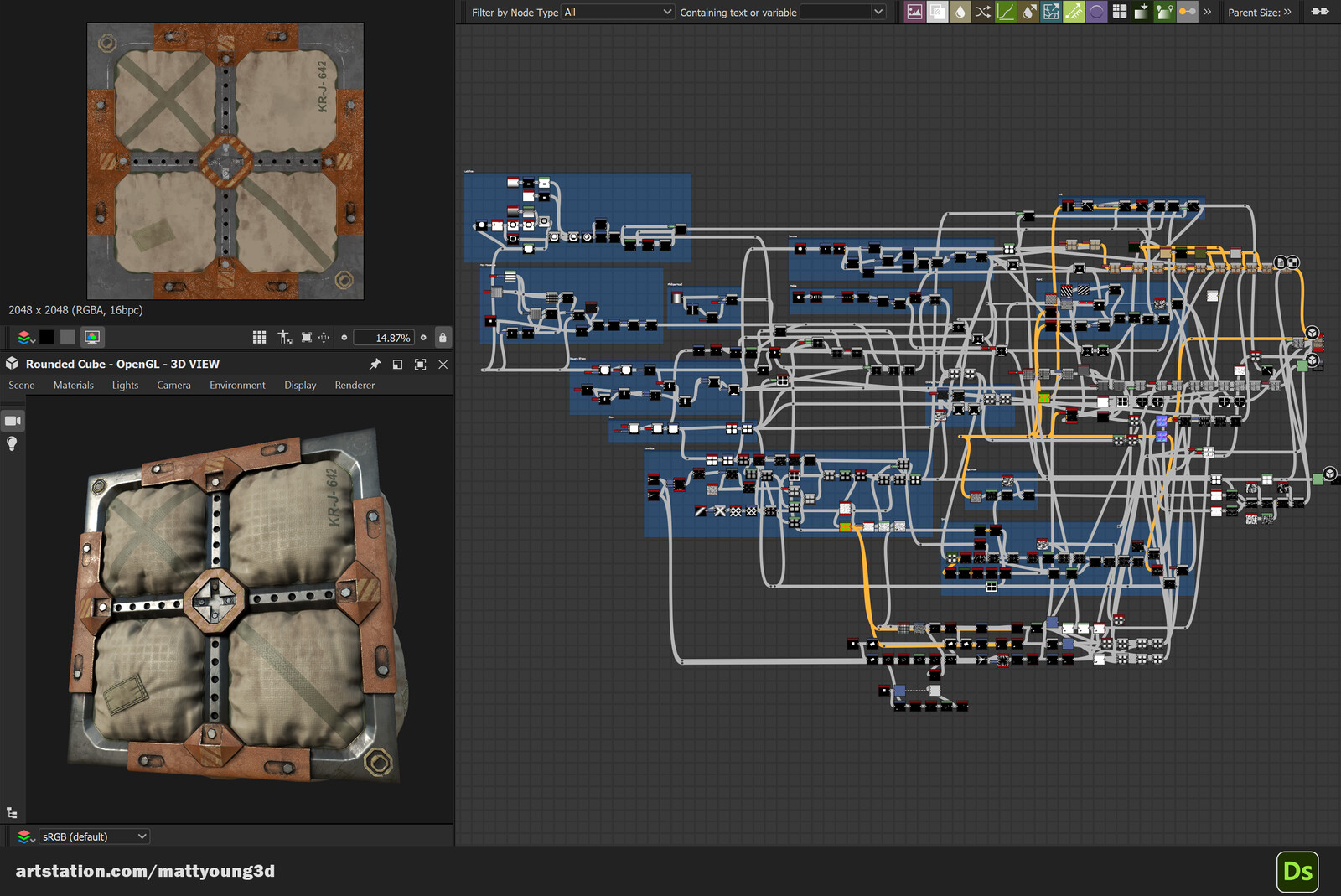Select the Curve atomic node icon
This screenshot has width=1341, height=896.
click(x=1006, y=12)
